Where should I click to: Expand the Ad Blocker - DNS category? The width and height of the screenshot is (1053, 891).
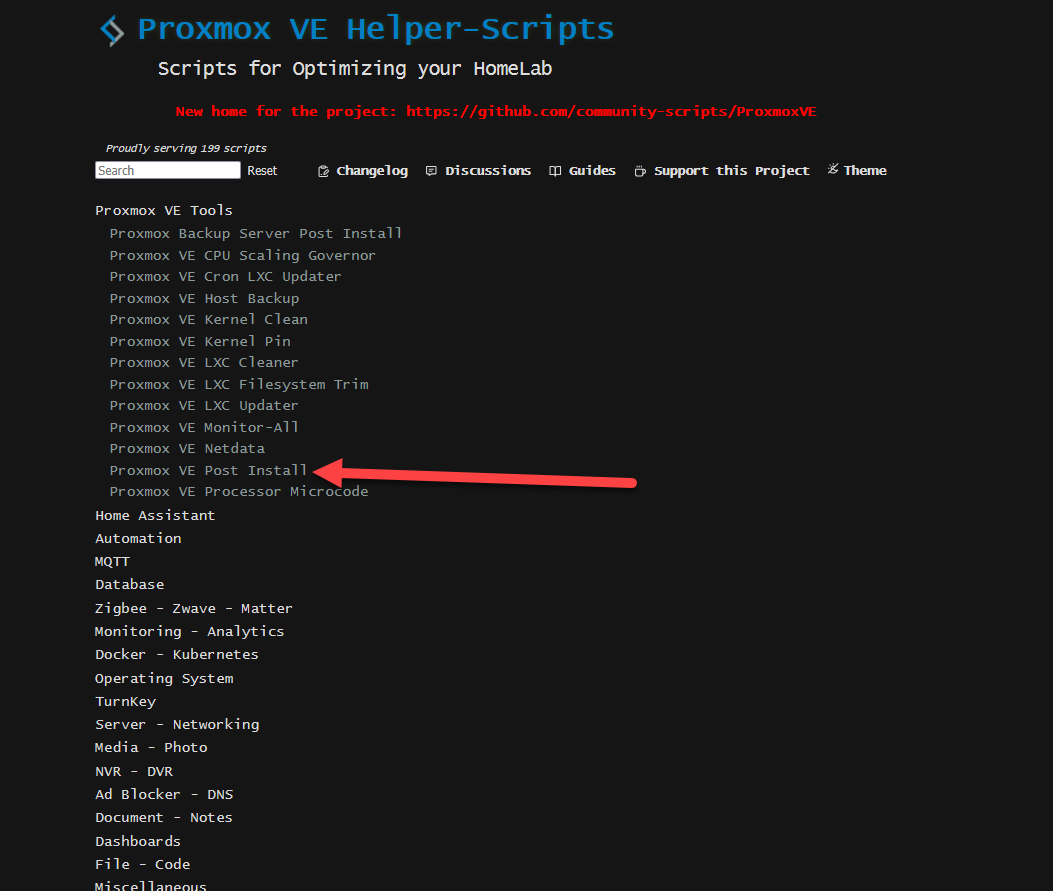tap(164, 794)
